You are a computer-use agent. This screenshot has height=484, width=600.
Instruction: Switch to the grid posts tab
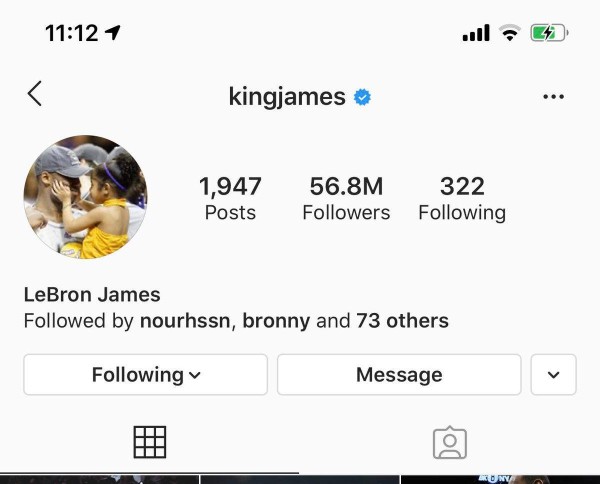click(149, 441)
